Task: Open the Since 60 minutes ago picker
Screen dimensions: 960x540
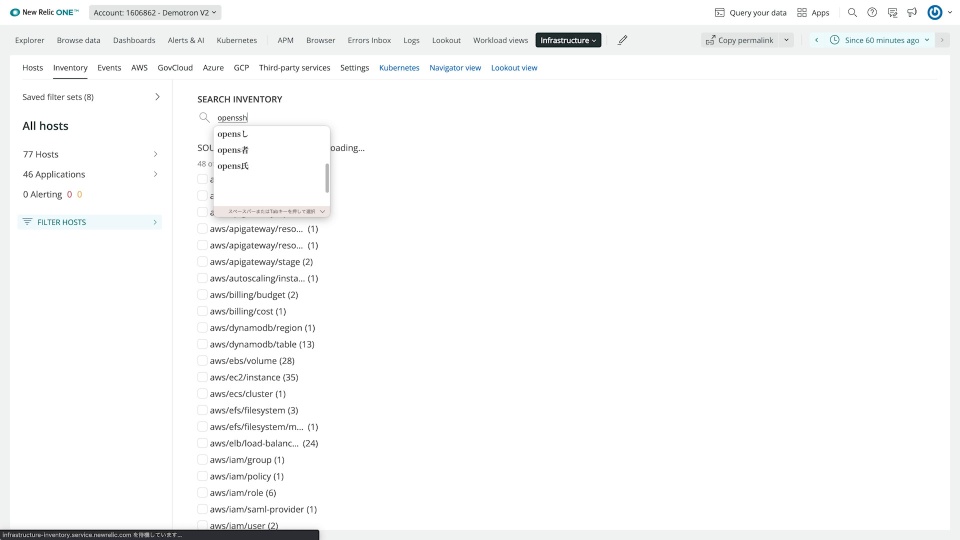Action: tap(879, 40)
